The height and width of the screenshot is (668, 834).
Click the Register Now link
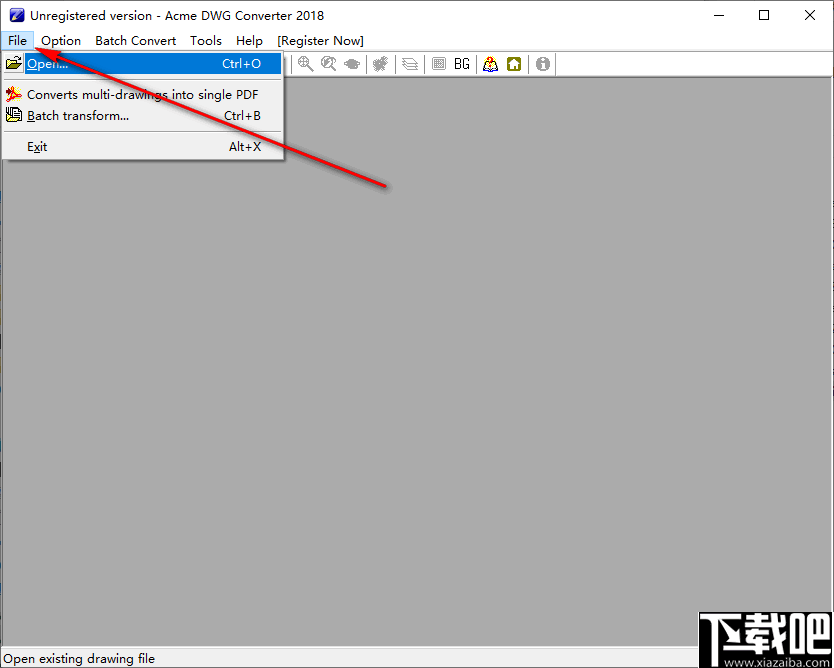(320, 40)
